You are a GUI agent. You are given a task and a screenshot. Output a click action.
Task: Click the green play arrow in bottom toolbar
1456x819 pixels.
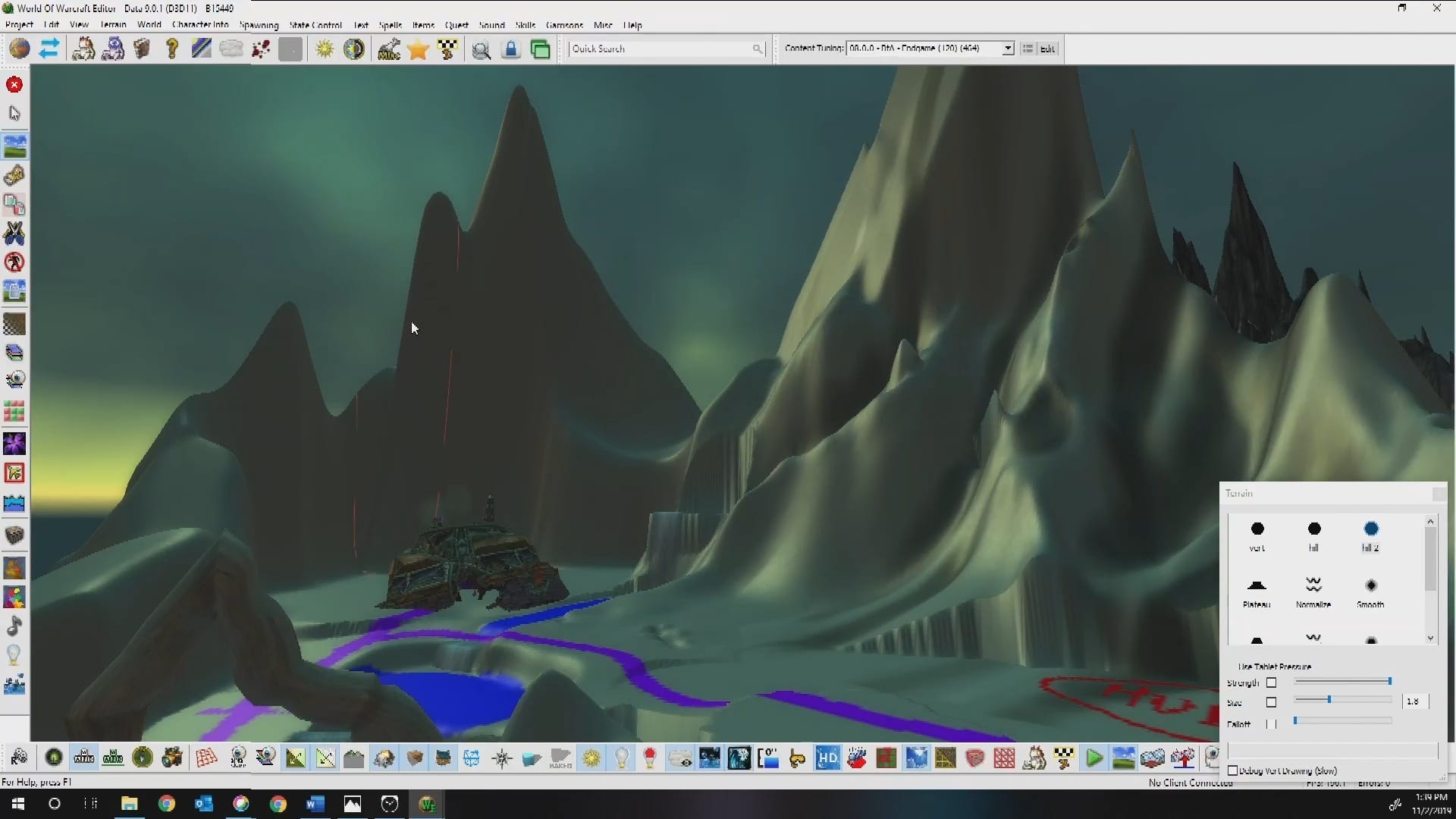click(x=1094, y=758)
